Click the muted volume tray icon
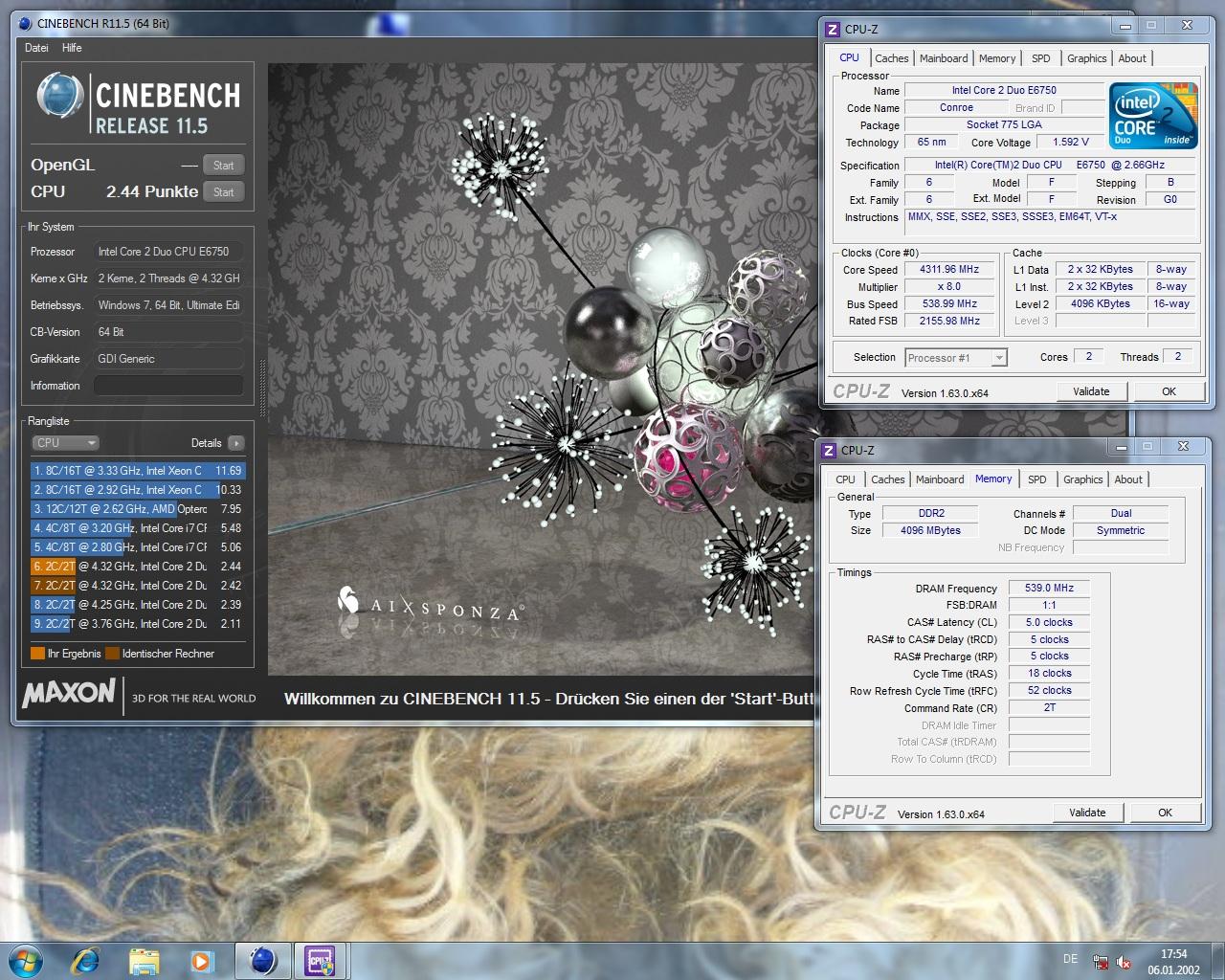 (x=1125, y=962)
